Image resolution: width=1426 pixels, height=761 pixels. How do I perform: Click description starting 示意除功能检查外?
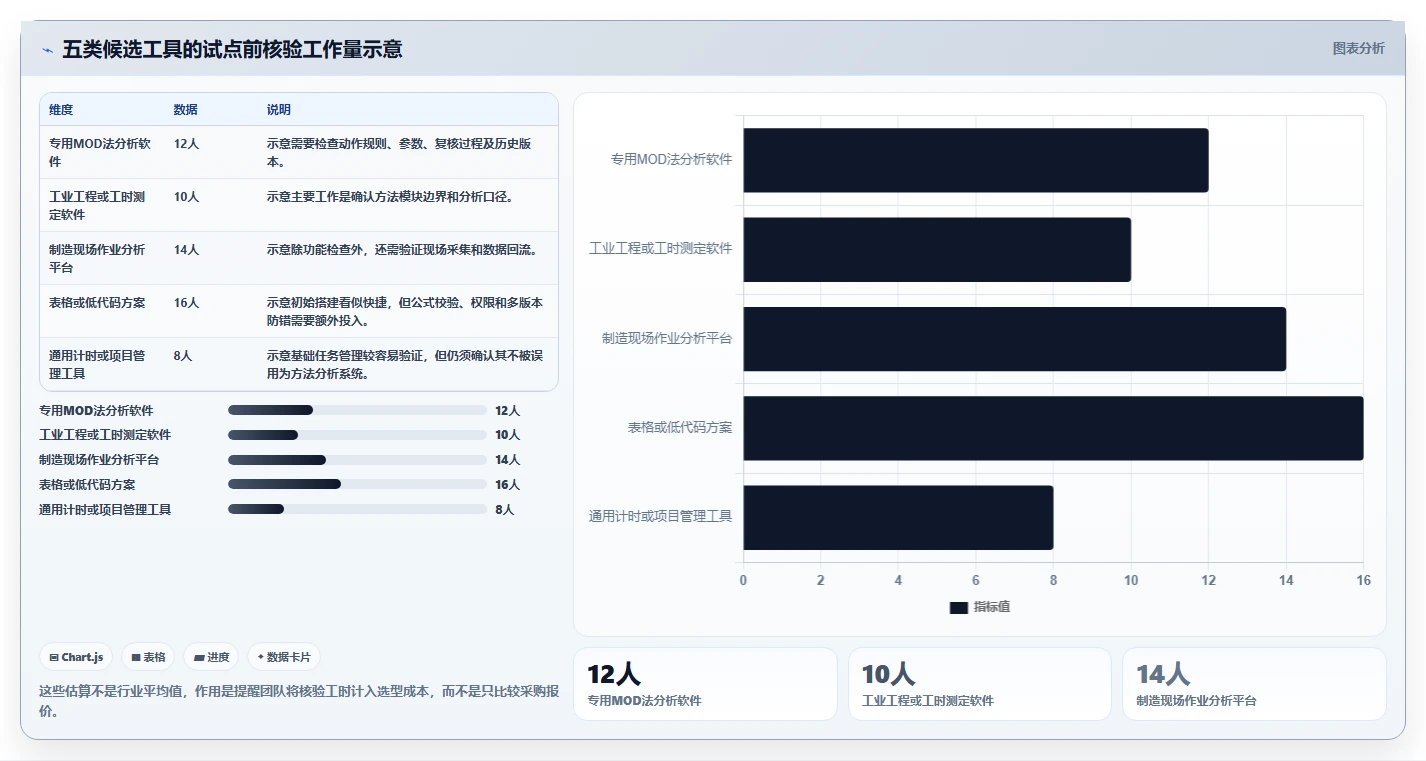click(402, 249)
